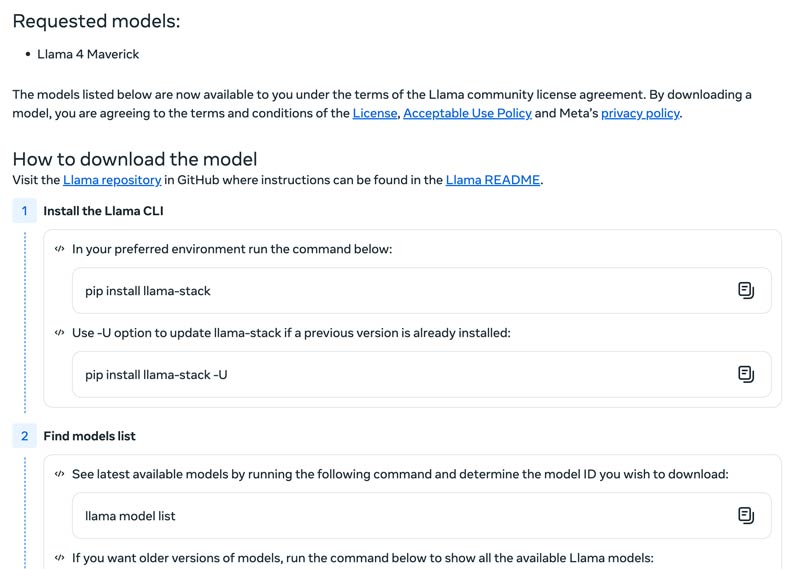
Task: Click inside the "pip install llama-stack -U" code box
Action: [400, 374]
